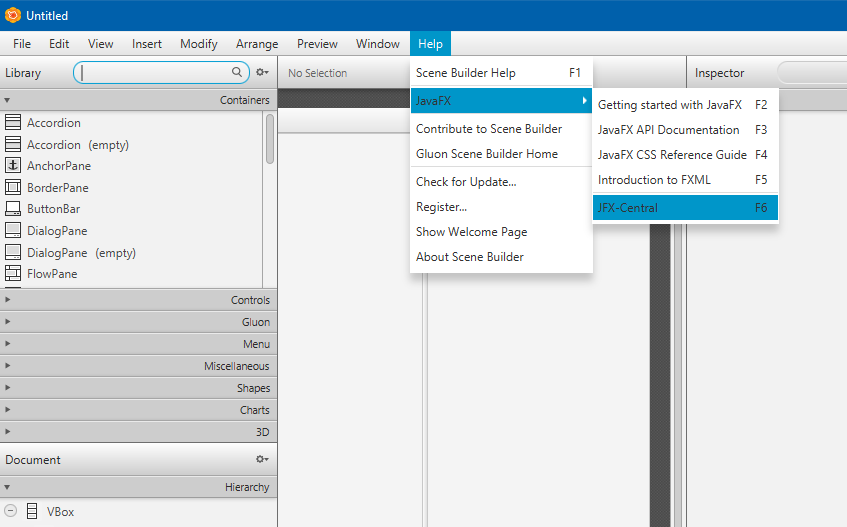Screen dimensions: 847x527
Task: Collapse the VBox node in Hierarchy
Action: [10, 510]
